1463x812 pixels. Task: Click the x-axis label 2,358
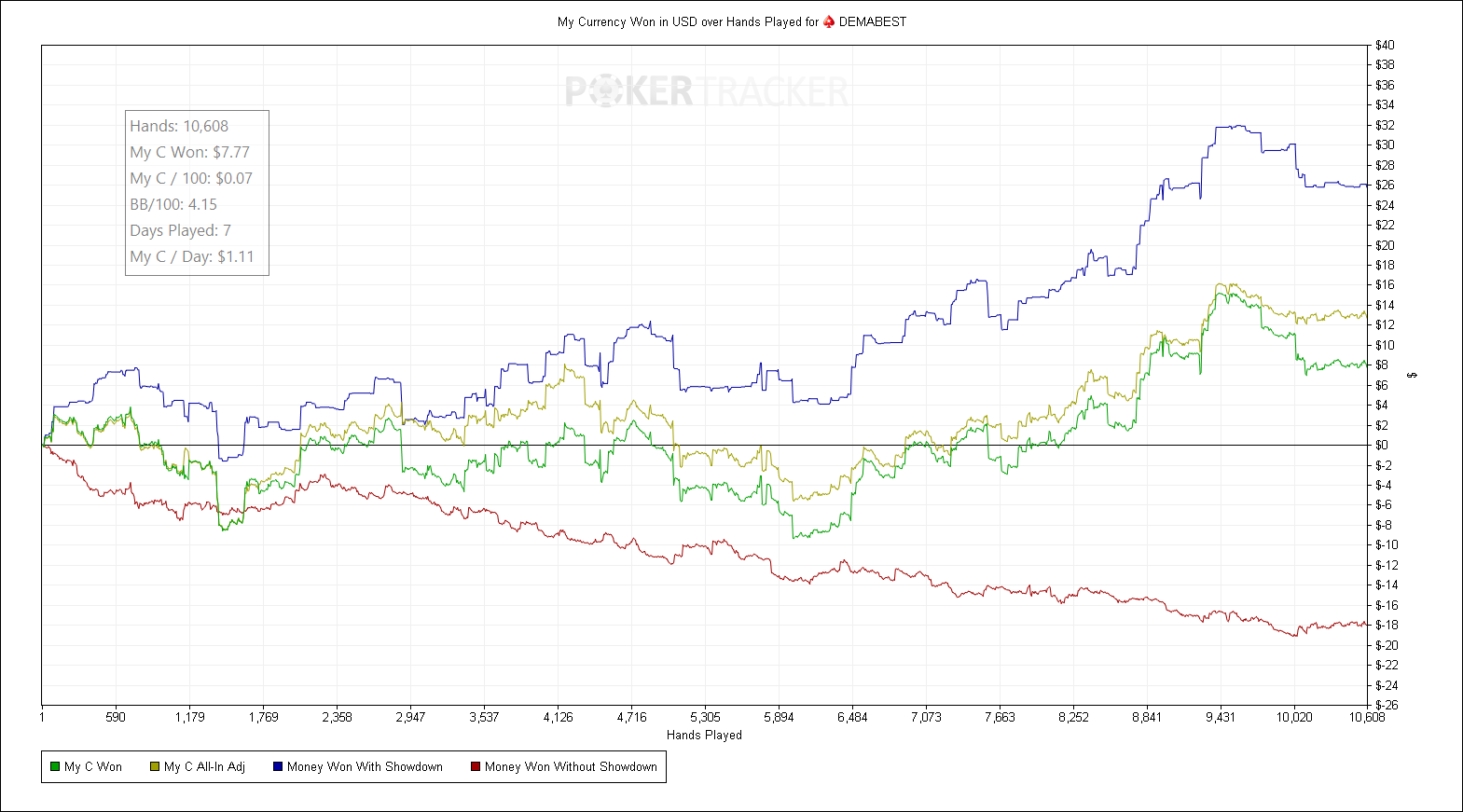[337, 717]
